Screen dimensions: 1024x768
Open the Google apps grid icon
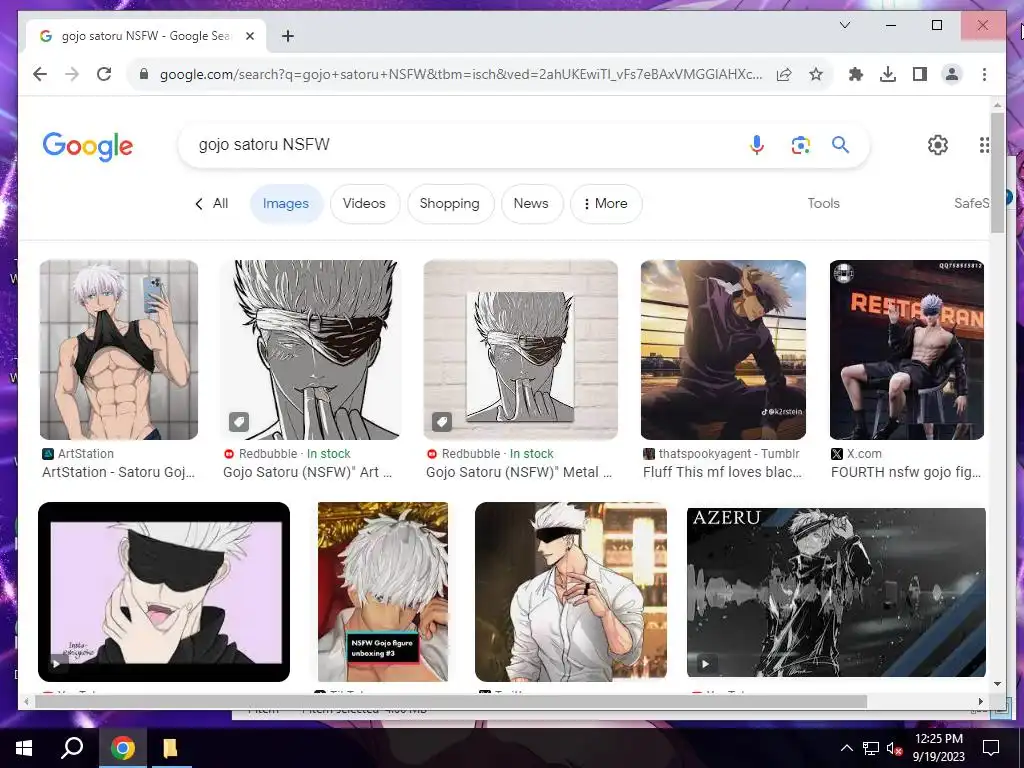click(984, 144)
